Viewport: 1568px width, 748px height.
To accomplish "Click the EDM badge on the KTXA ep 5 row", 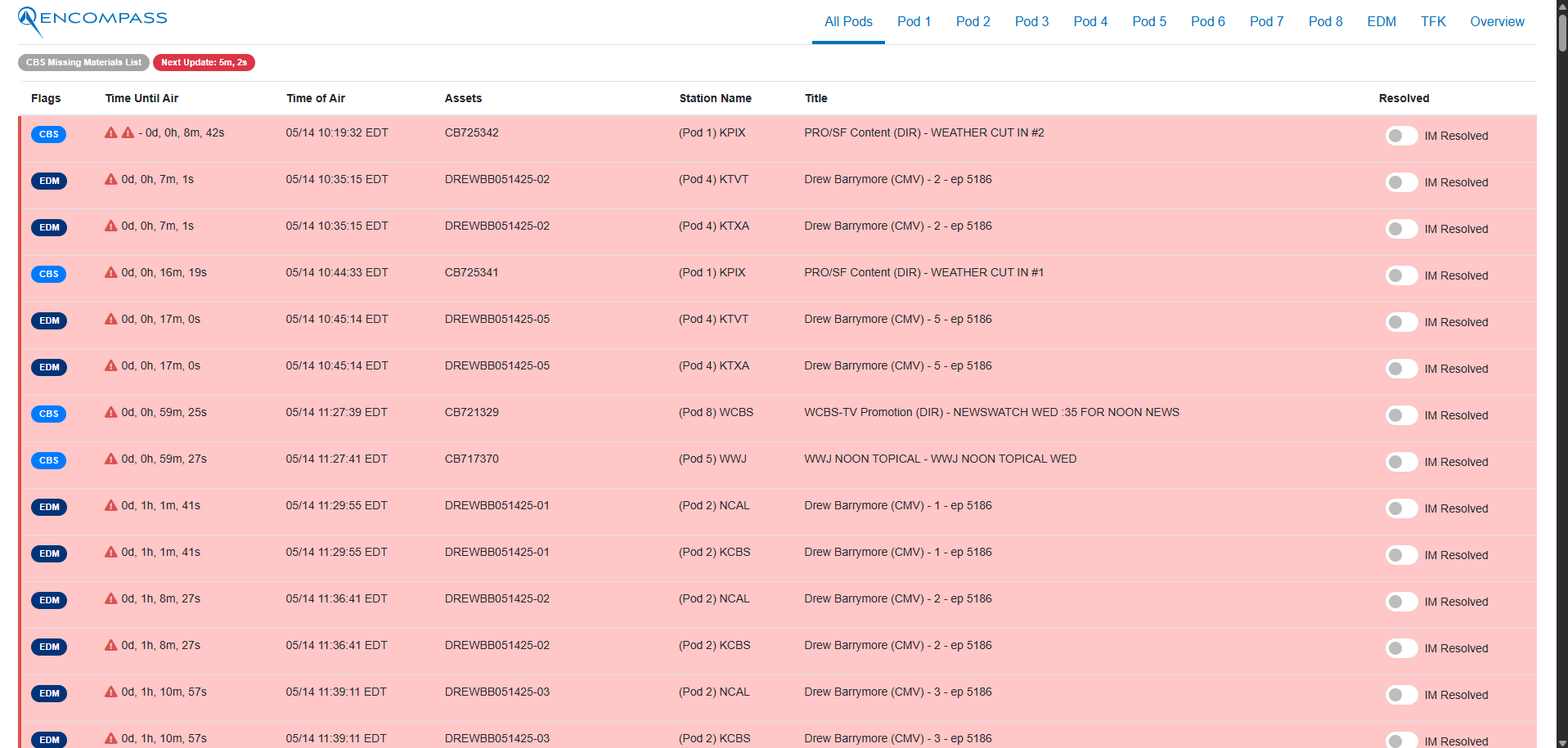I will (48, 367).
